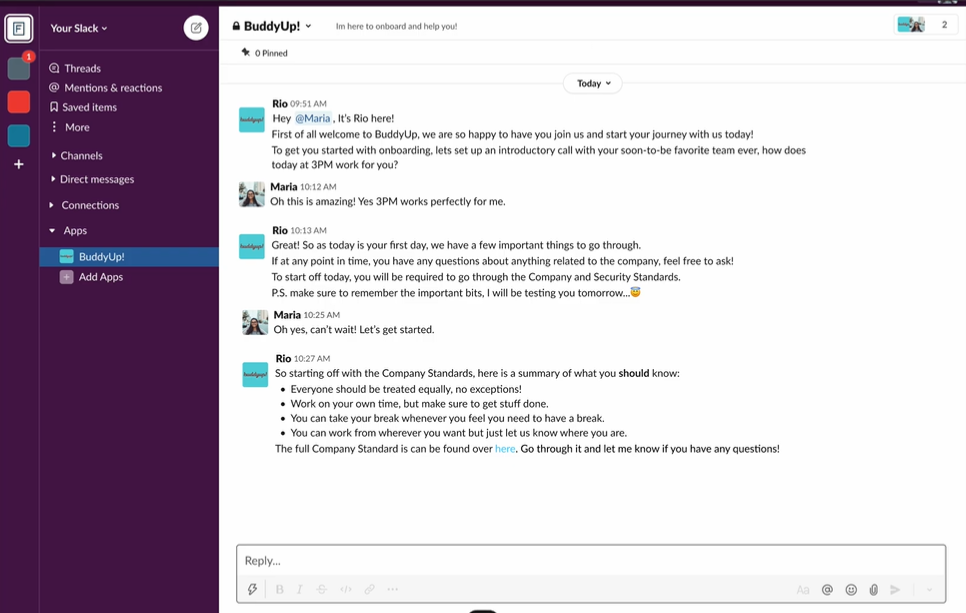Click Rio's avatar on 10:13 AM message

[x=252, y=246]
